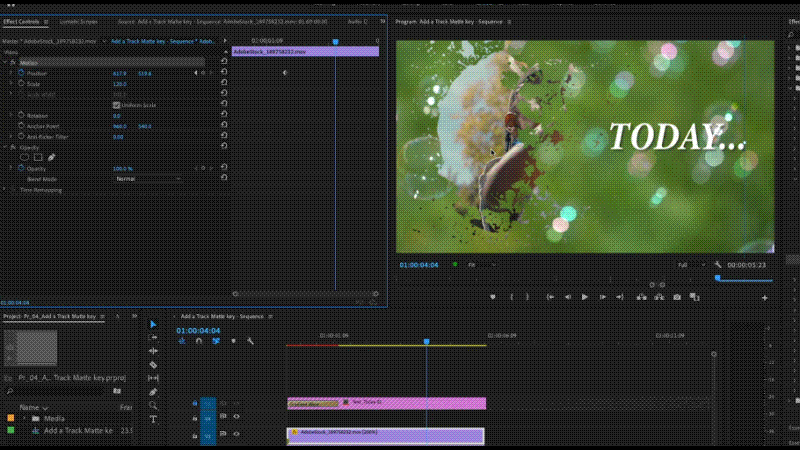Open the Blend Mode Normal dropdown
Image resolution: width=800 pixels, height=450 pixels.
[148, 179]
